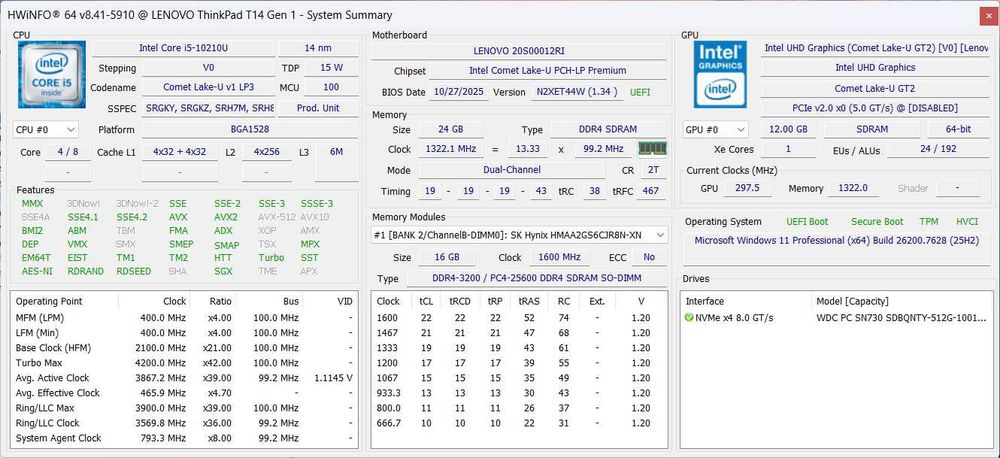The image size is (1000, 458).
Task: Click the 64-bit bus width field
Action: coord(958,129)
